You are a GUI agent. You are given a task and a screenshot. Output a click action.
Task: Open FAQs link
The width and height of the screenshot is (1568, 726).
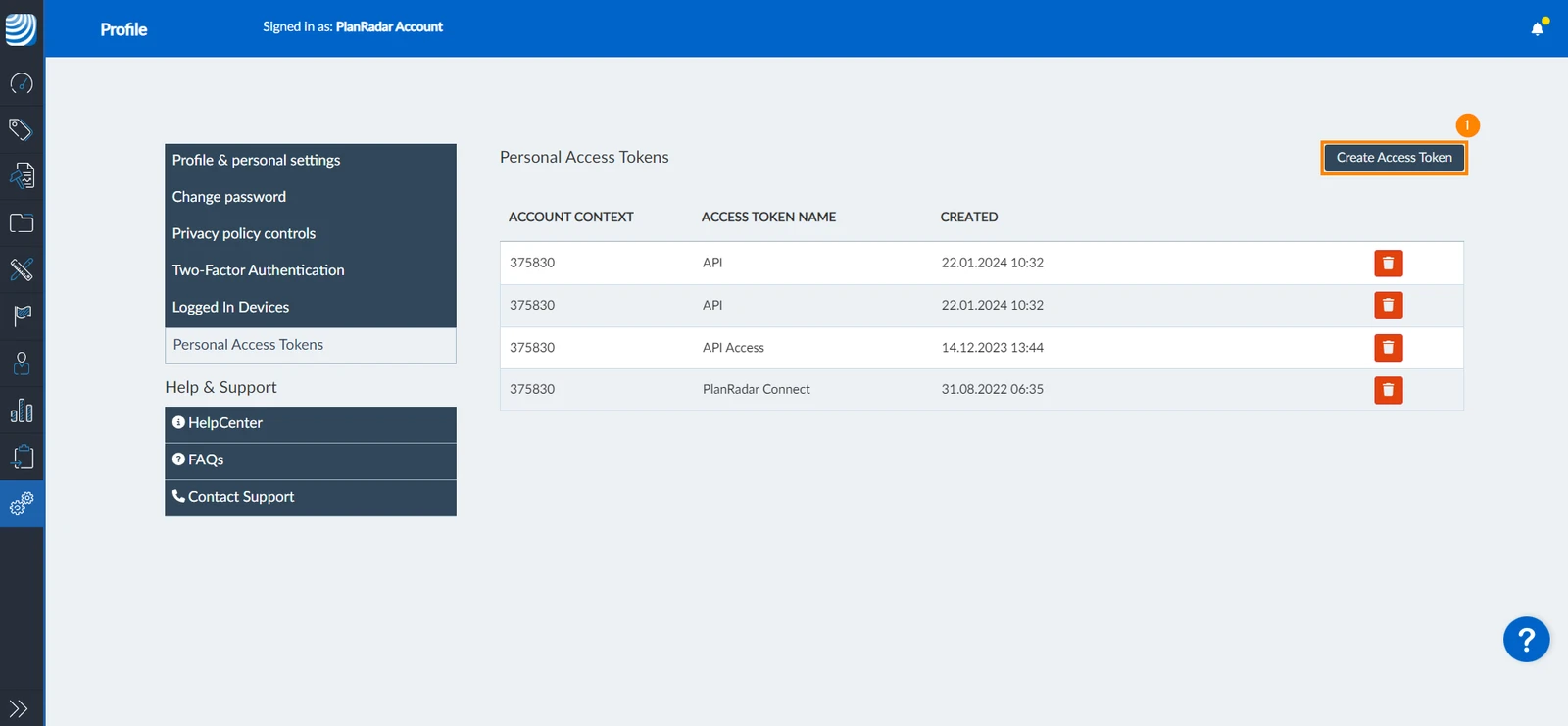(311, 460)
